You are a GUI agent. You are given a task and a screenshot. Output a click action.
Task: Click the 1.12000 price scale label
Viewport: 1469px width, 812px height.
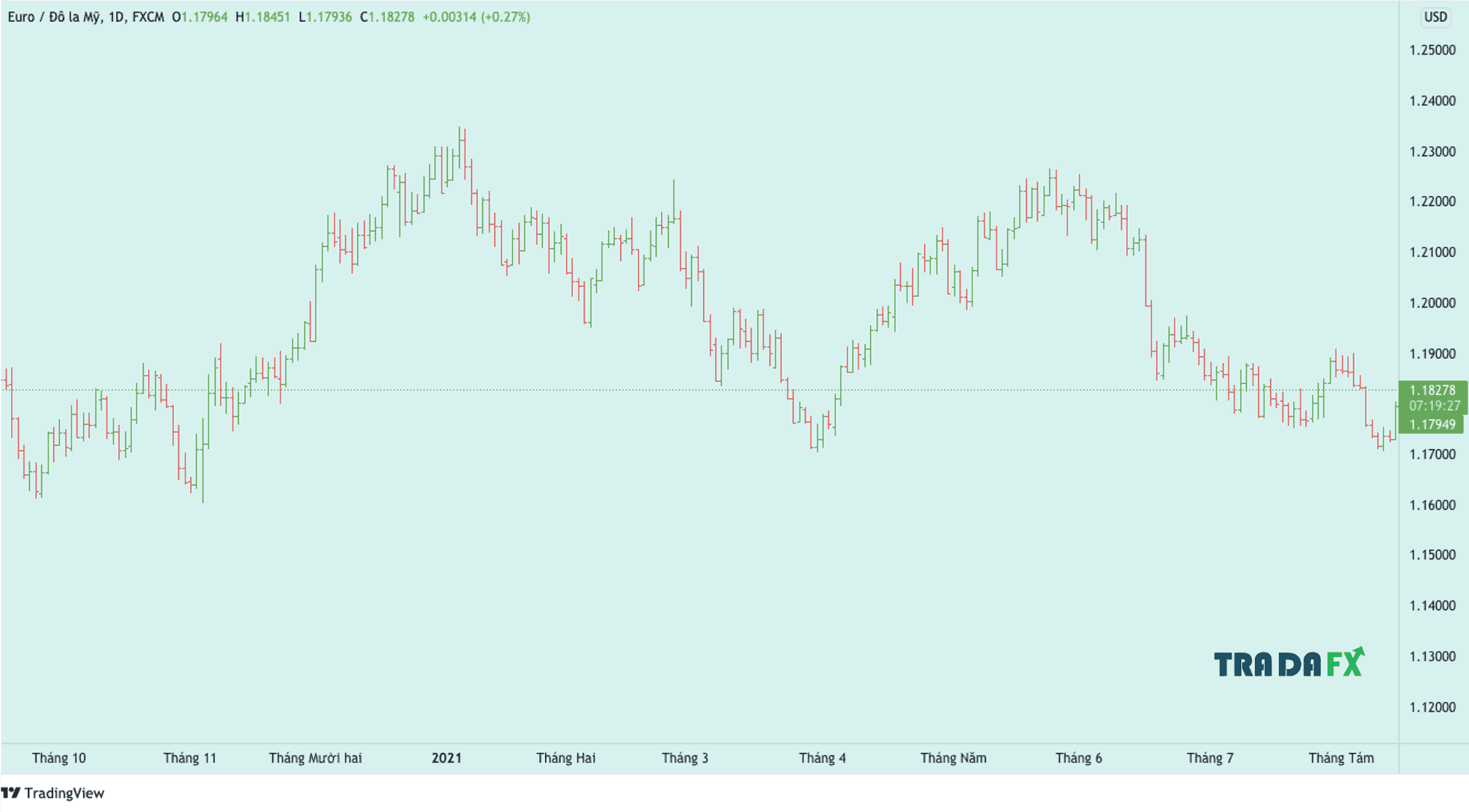click(1432, 707)
